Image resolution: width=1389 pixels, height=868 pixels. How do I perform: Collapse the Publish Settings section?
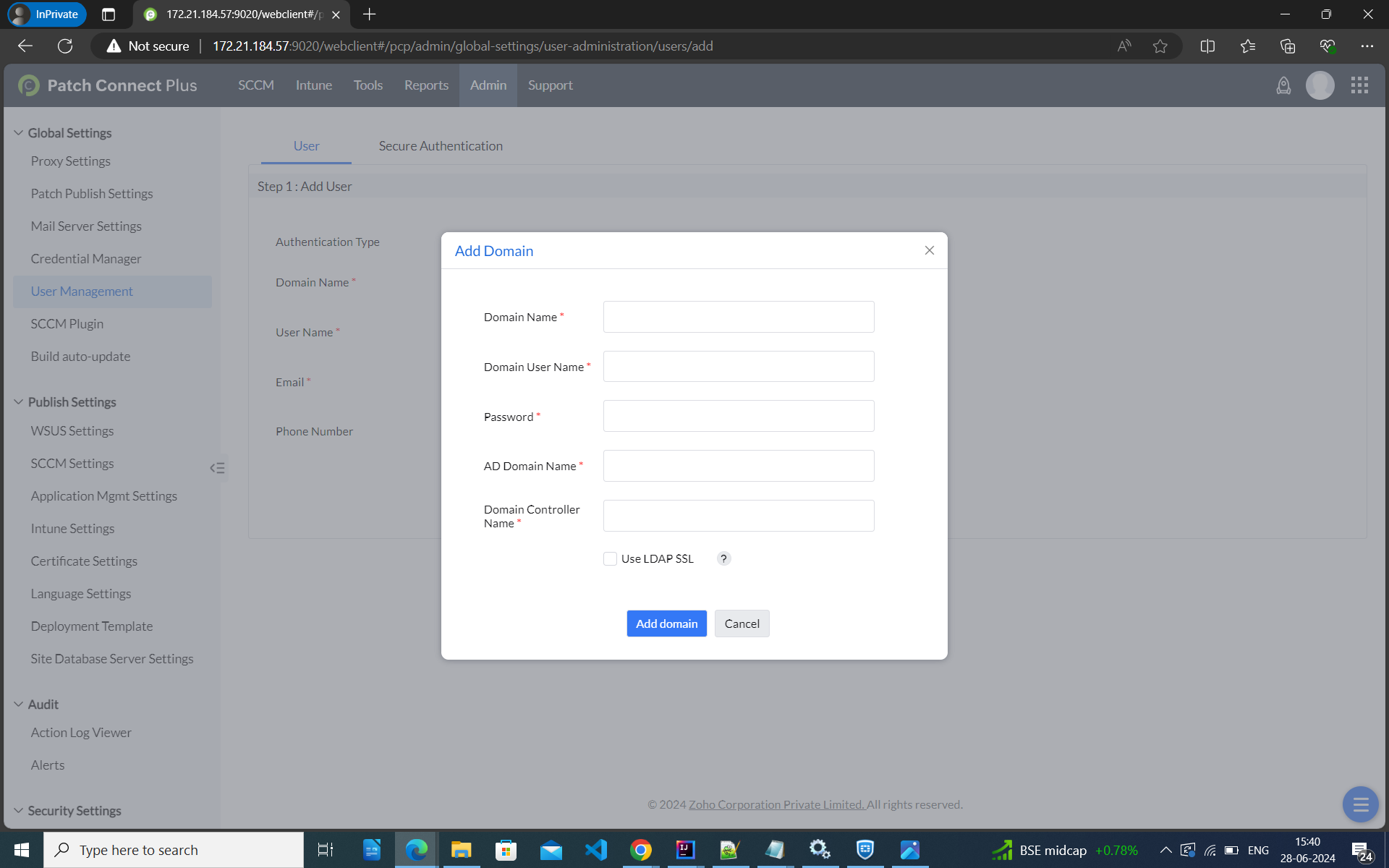coord(19,402)
